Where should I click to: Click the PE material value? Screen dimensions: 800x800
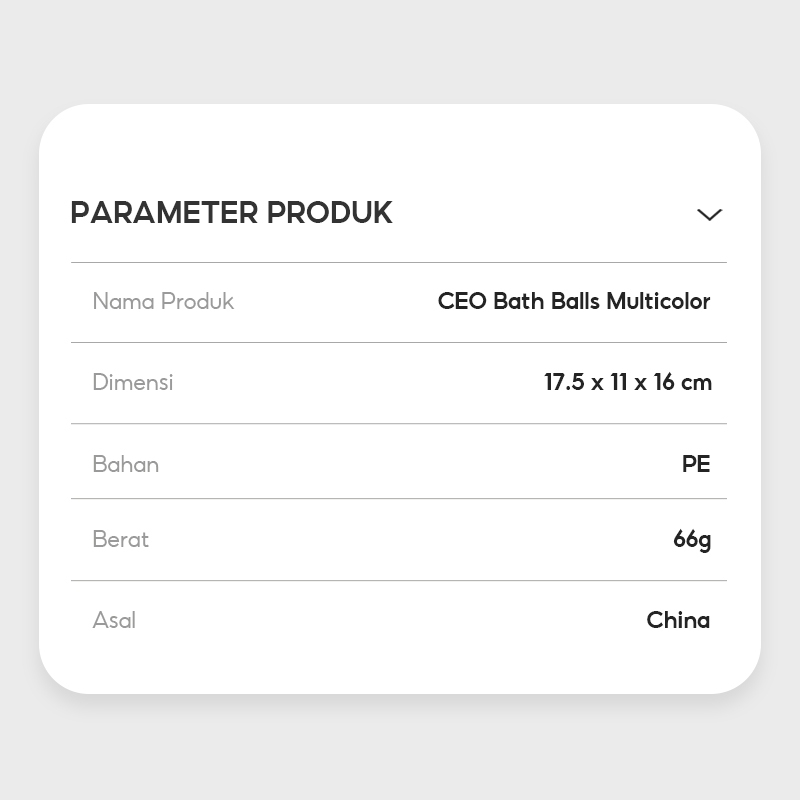point(696,464)
